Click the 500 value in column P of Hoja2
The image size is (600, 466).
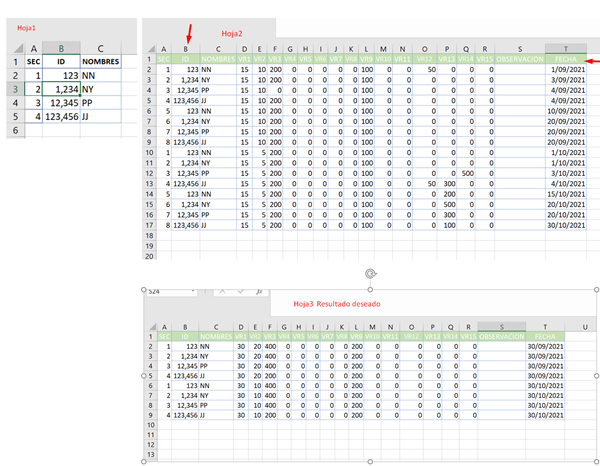[x=447, y=204]
